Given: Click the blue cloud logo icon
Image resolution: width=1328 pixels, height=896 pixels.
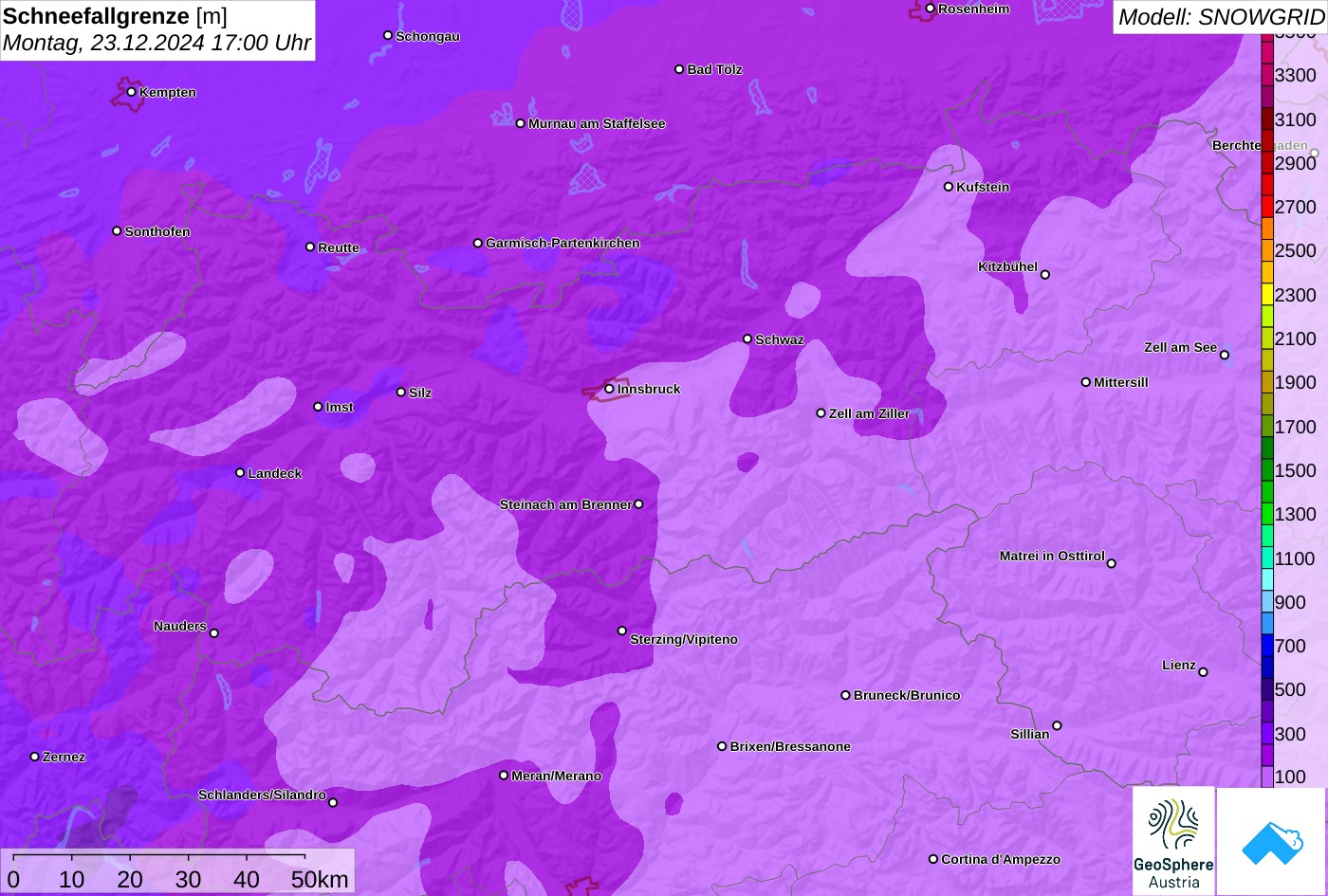Looking at the screenshot, I should point(1272,841).
